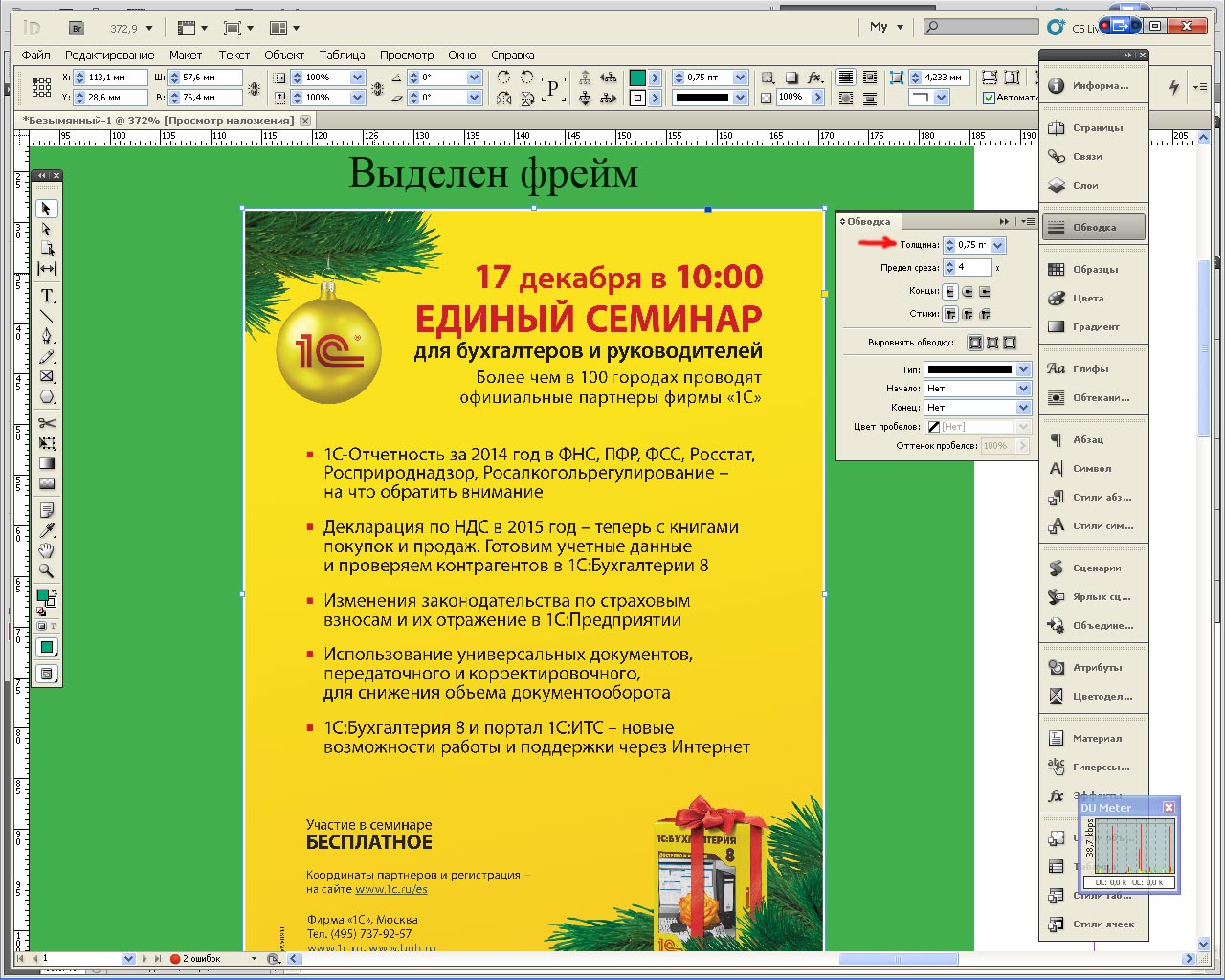Choose butt cap for Концы

pyautogui.click(x=950, y=291)
